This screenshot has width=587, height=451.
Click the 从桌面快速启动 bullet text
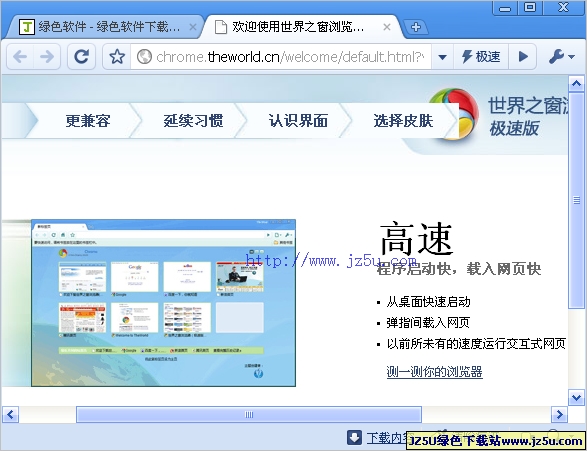point(428,302)
